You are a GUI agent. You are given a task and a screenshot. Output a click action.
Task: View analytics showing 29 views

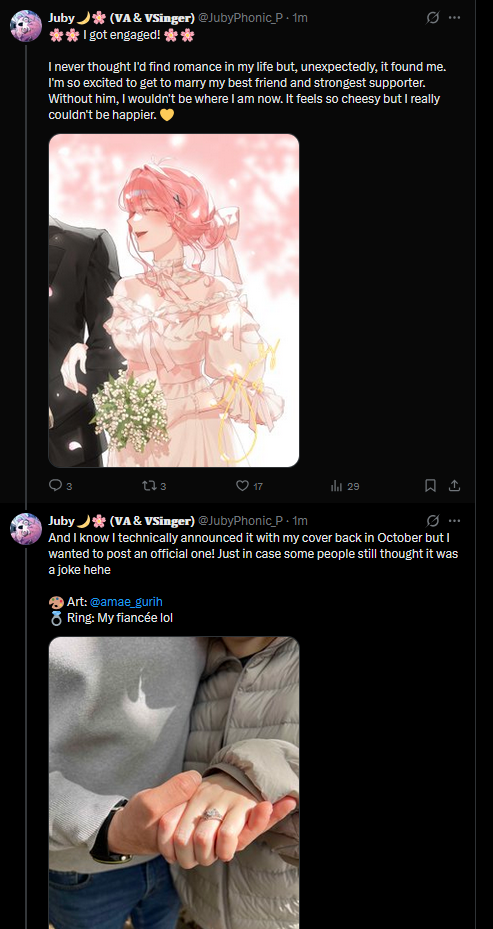click(345, 486)
